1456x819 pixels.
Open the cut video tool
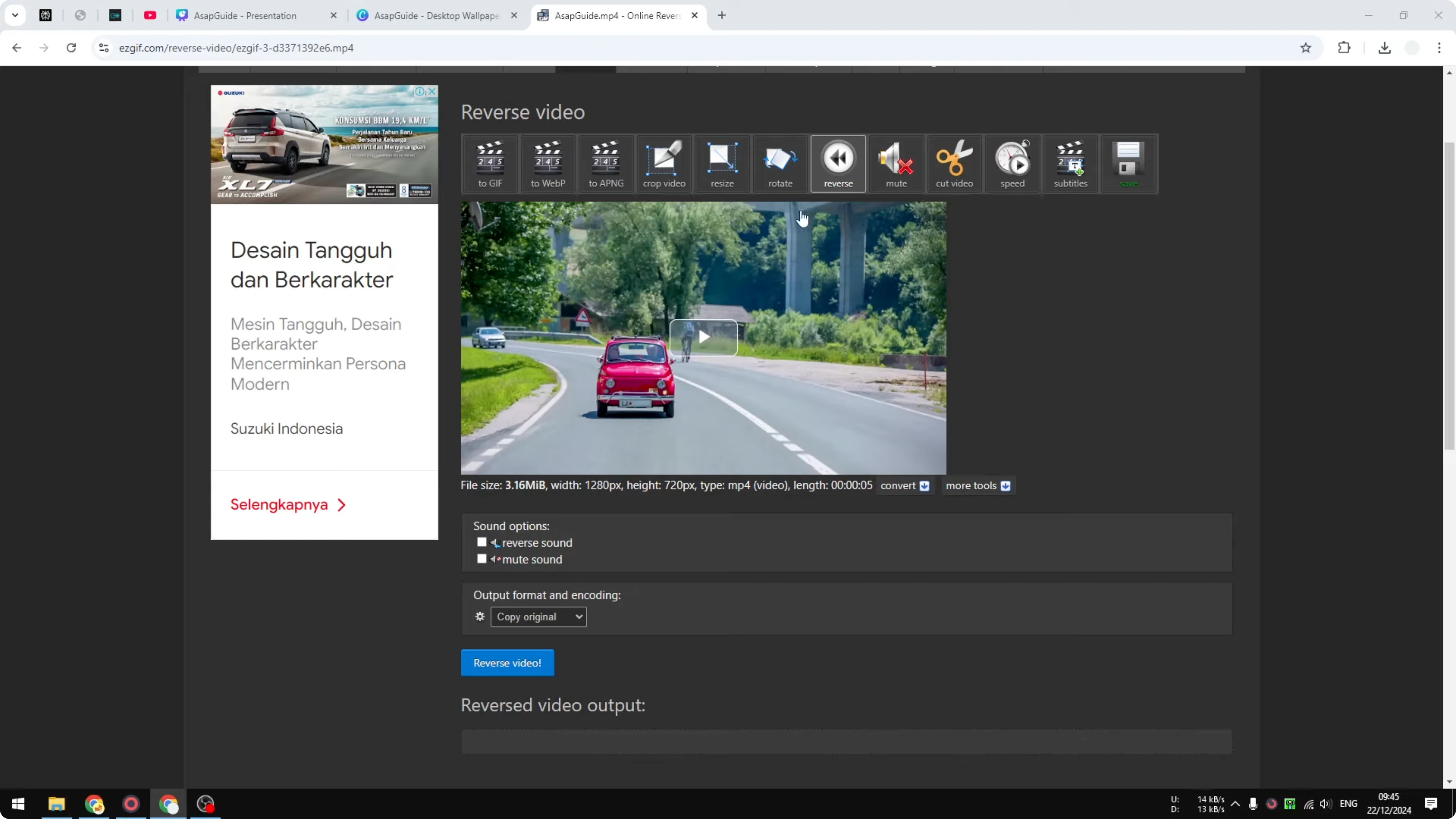pyautogui.click(x=954, y=163)
